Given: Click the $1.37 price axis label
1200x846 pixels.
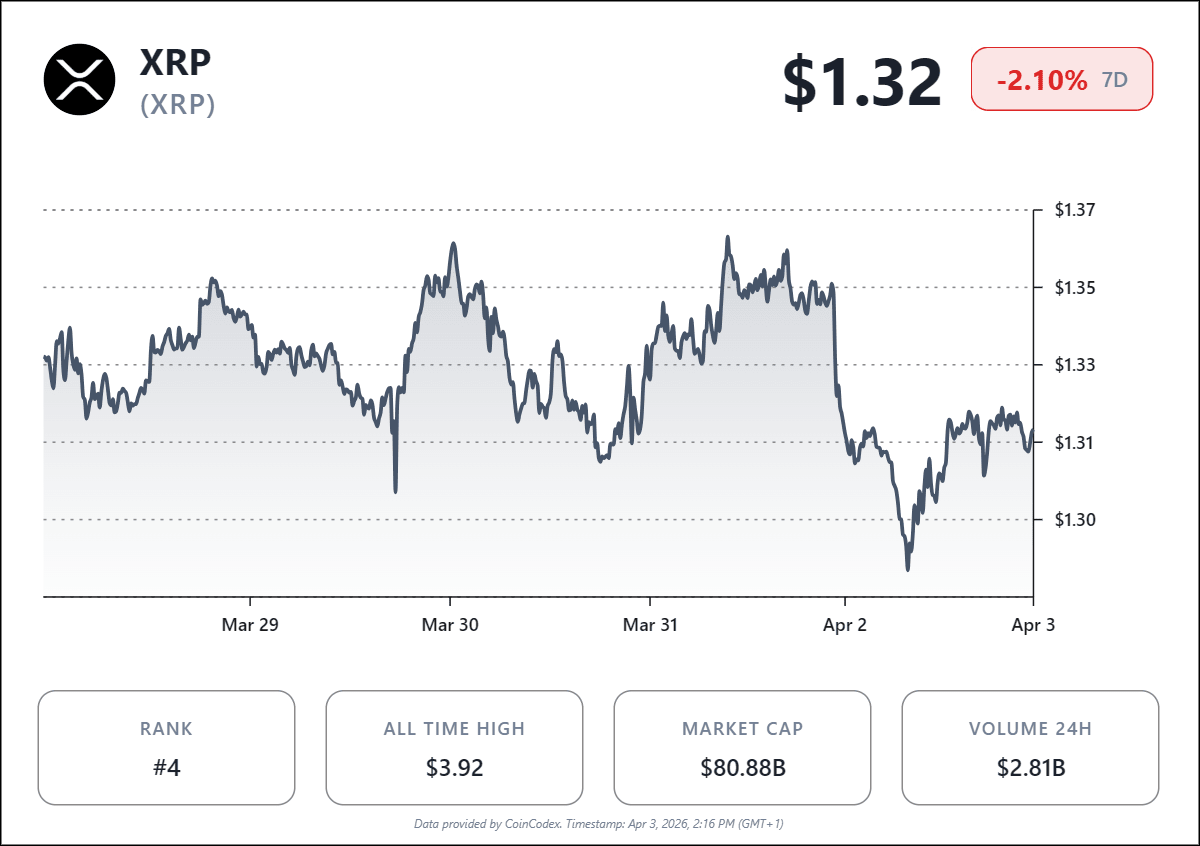Looking at the screenshot, I should click(1075, 210).
